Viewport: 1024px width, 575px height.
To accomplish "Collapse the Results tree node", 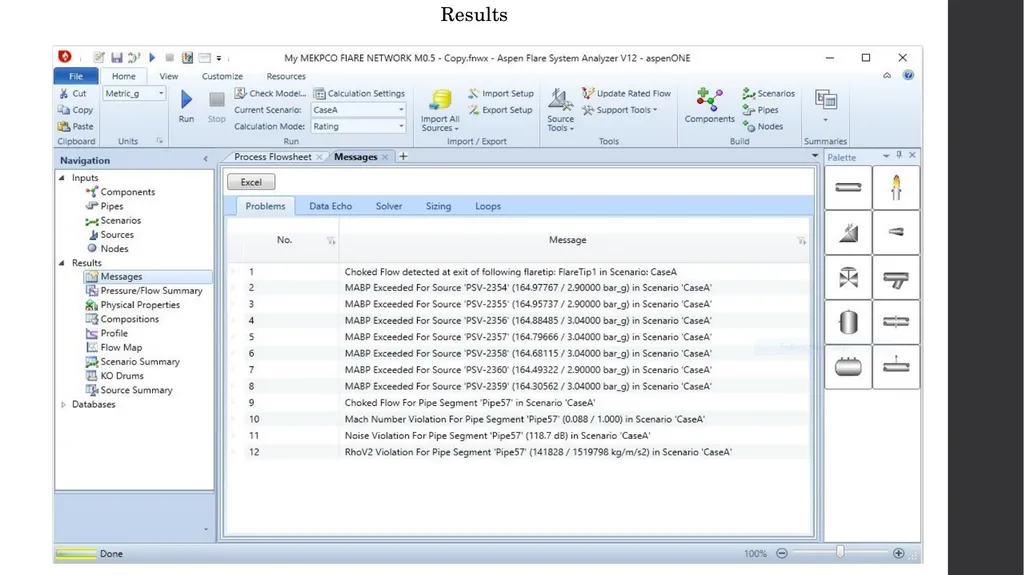I will pyautogui.click(x=62, y=263).
